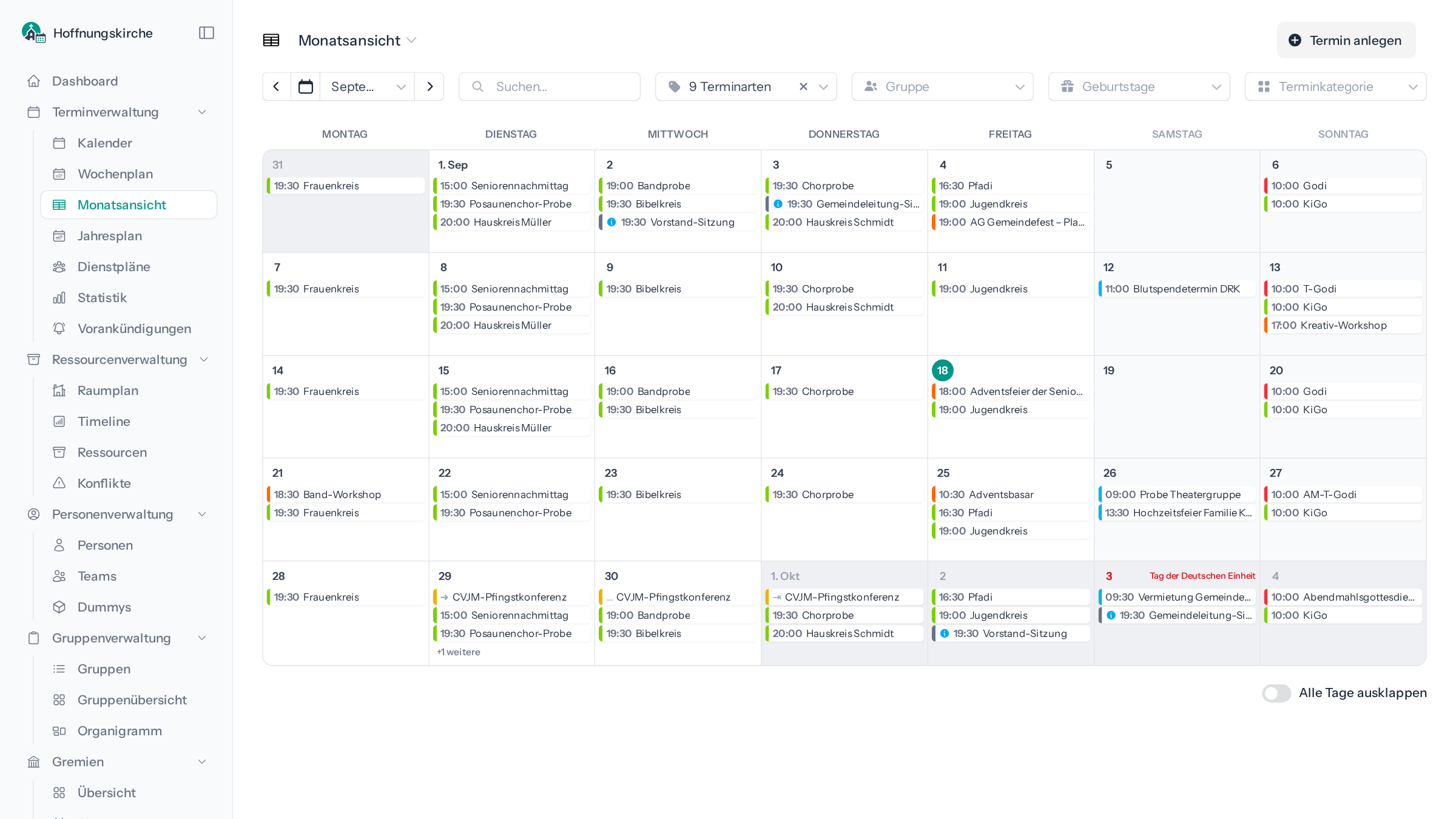Click the Dashboard home icon
The width and height of the screenshot is (1456, 819).
pyautogui.click(x=34, y=81)
